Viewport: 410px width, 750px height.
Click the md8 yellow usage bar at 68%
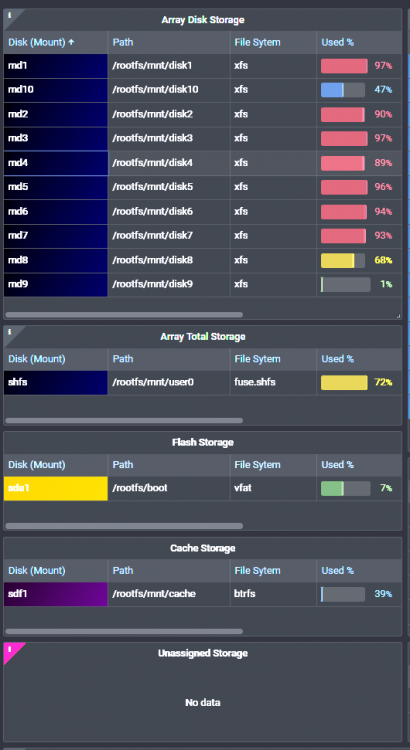pyautogui.click(x=343, y=260)
